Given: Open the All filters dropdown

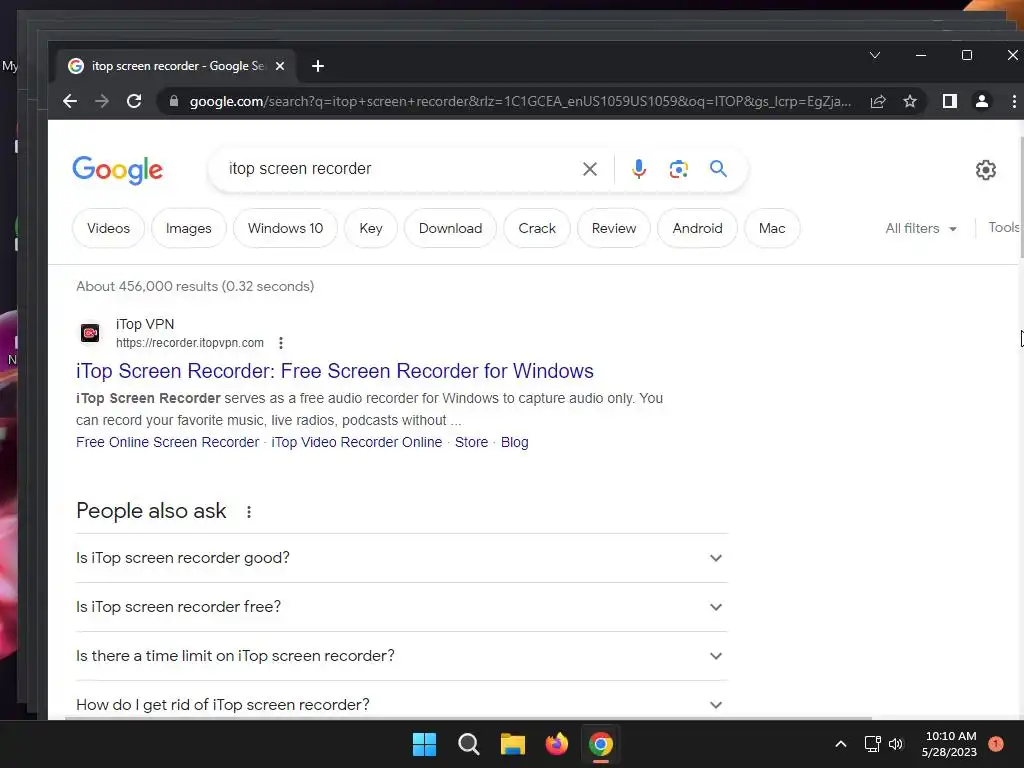Looking at the screenshot, I should (x=921, y=229).
